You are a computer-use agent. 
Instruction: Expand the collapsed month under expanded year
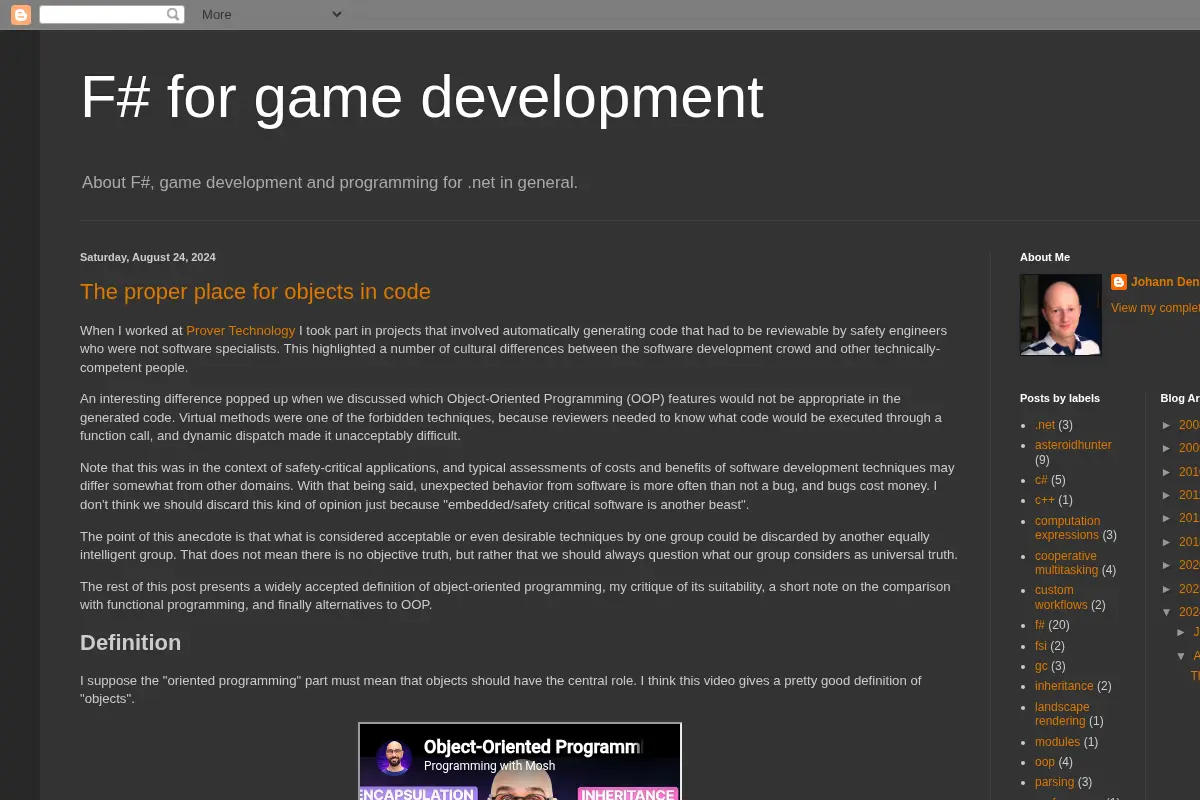[x=1181, y=632]
